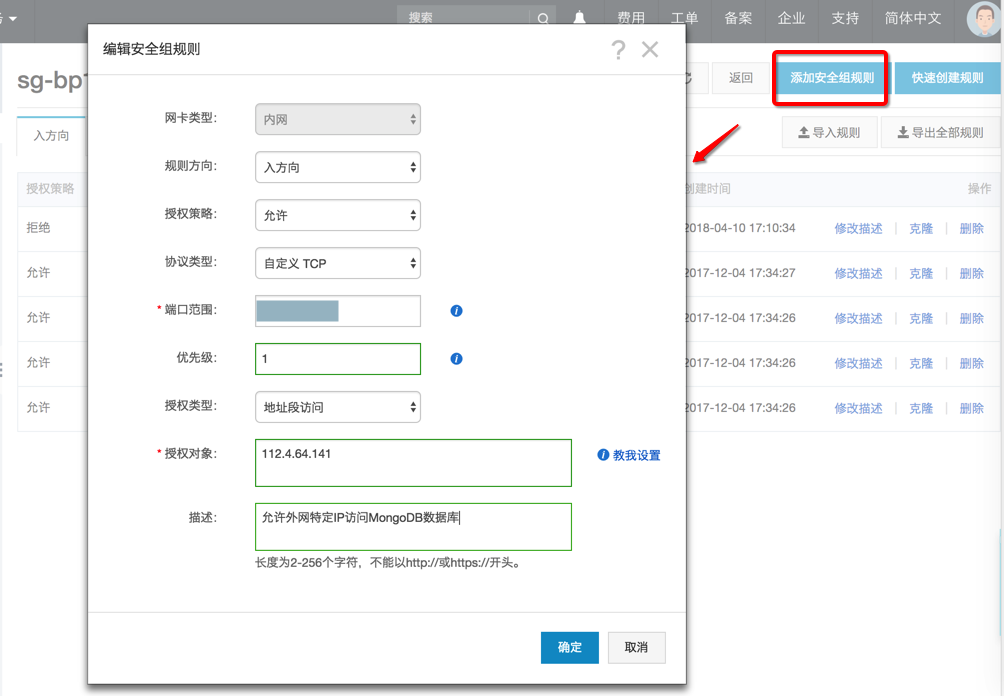Image resolution: width=1004 pixels, height=697 pixels.
Task: Open 备案 in top navigation
Action: point(738,18)
